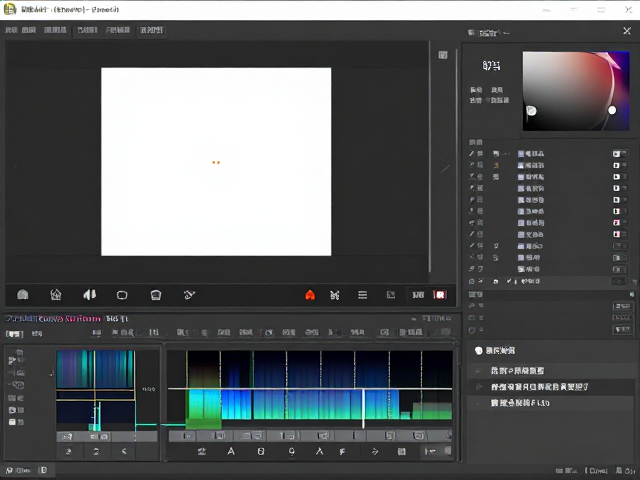Image resolution: width=640 pixels, height=480 pixels.
Task: Click the white playhead marker in the timeline
Action: coord(363,408)
